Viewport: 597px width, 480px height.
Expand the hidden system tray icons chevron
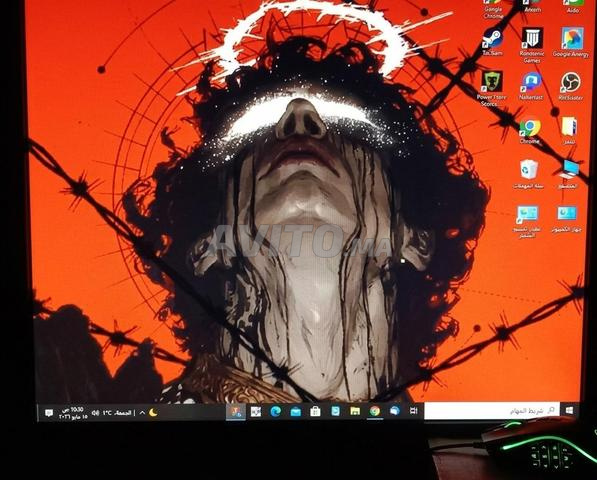(142, 413)
